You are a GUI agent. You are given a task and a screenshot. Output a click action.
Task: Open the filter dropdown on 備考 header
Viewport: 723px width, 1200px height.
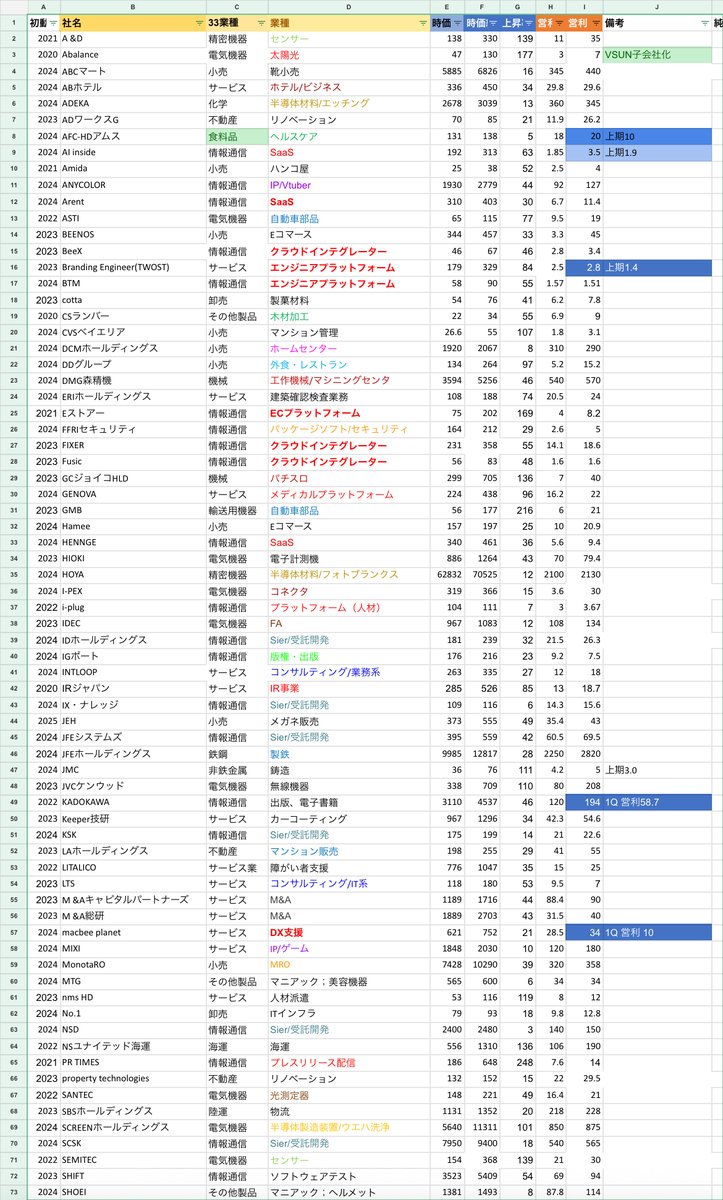[x=703, y=22]
